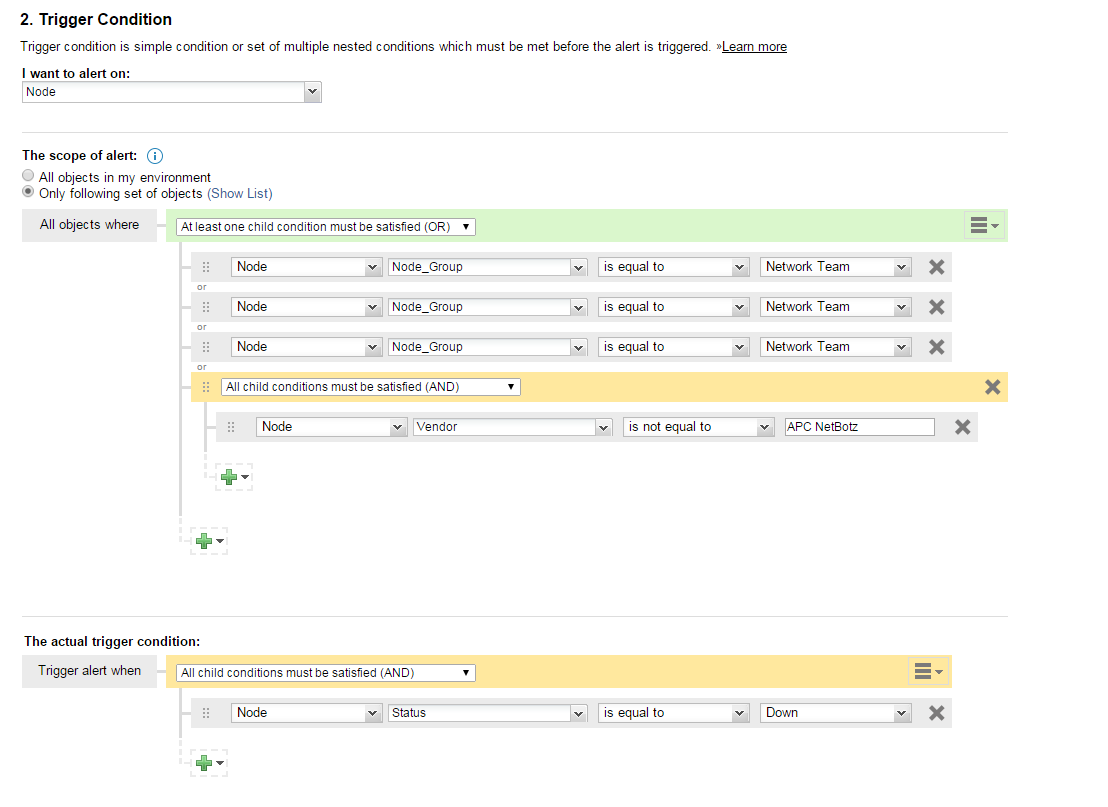This screenshot has width=1108, height=807.
Task: View the scope of alert info tooltip
Action: [x=154, y=155]
